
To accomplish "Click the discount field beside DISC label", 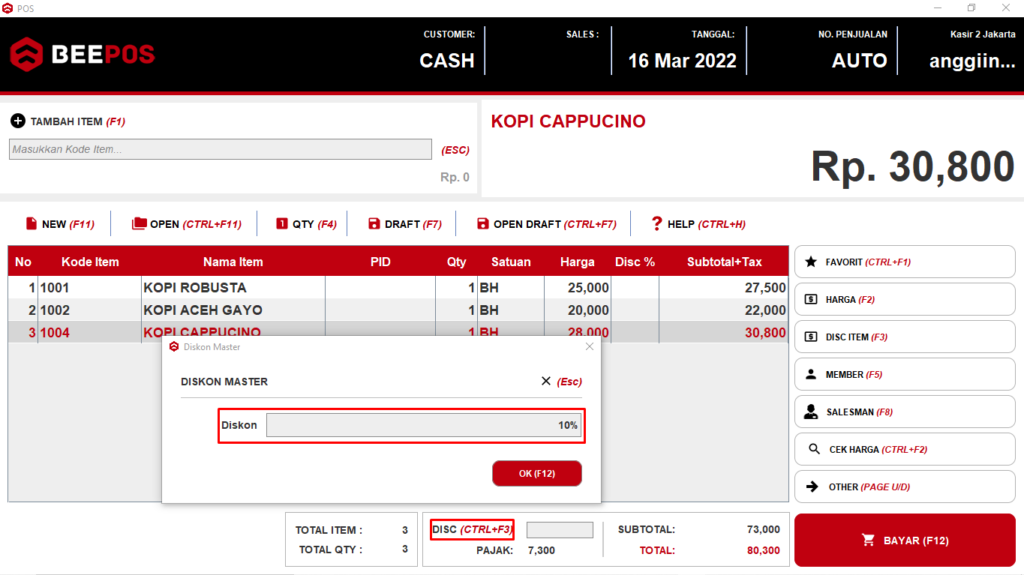I will (x=560, y=529).
